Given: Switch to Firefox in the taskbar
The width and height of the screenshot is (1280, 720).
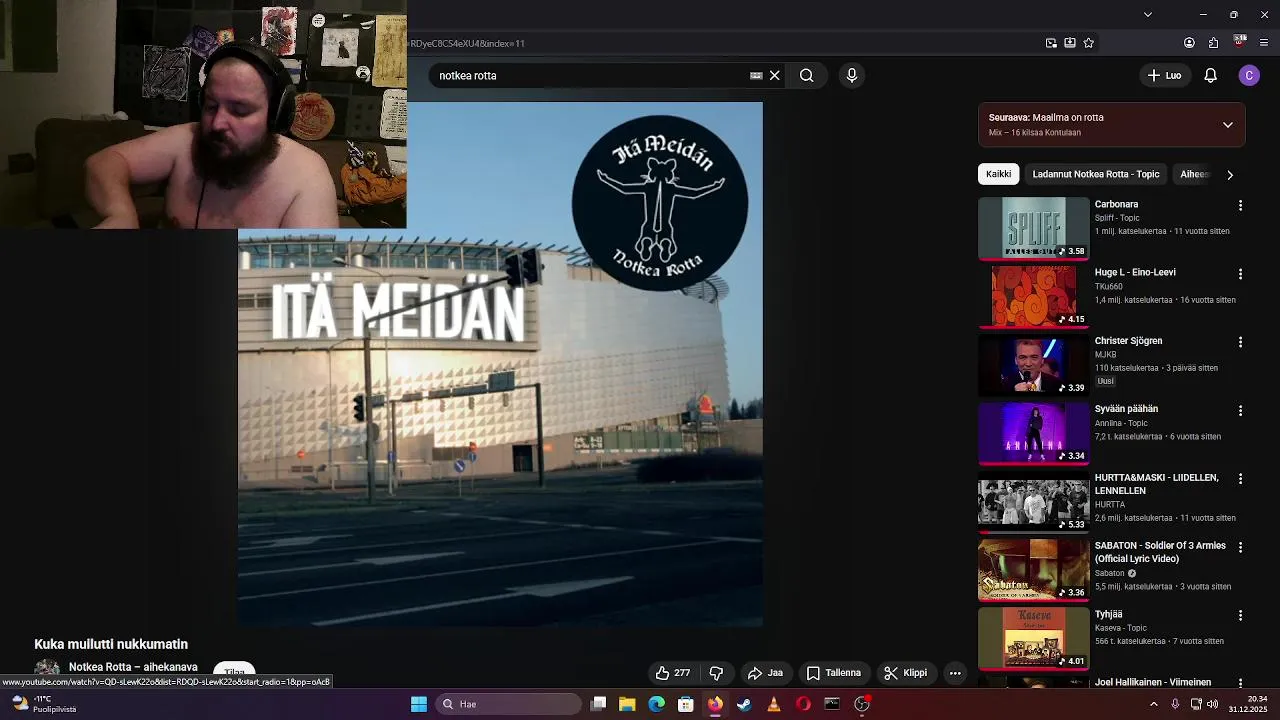Looking at the screenshot, I should (715, 704).
